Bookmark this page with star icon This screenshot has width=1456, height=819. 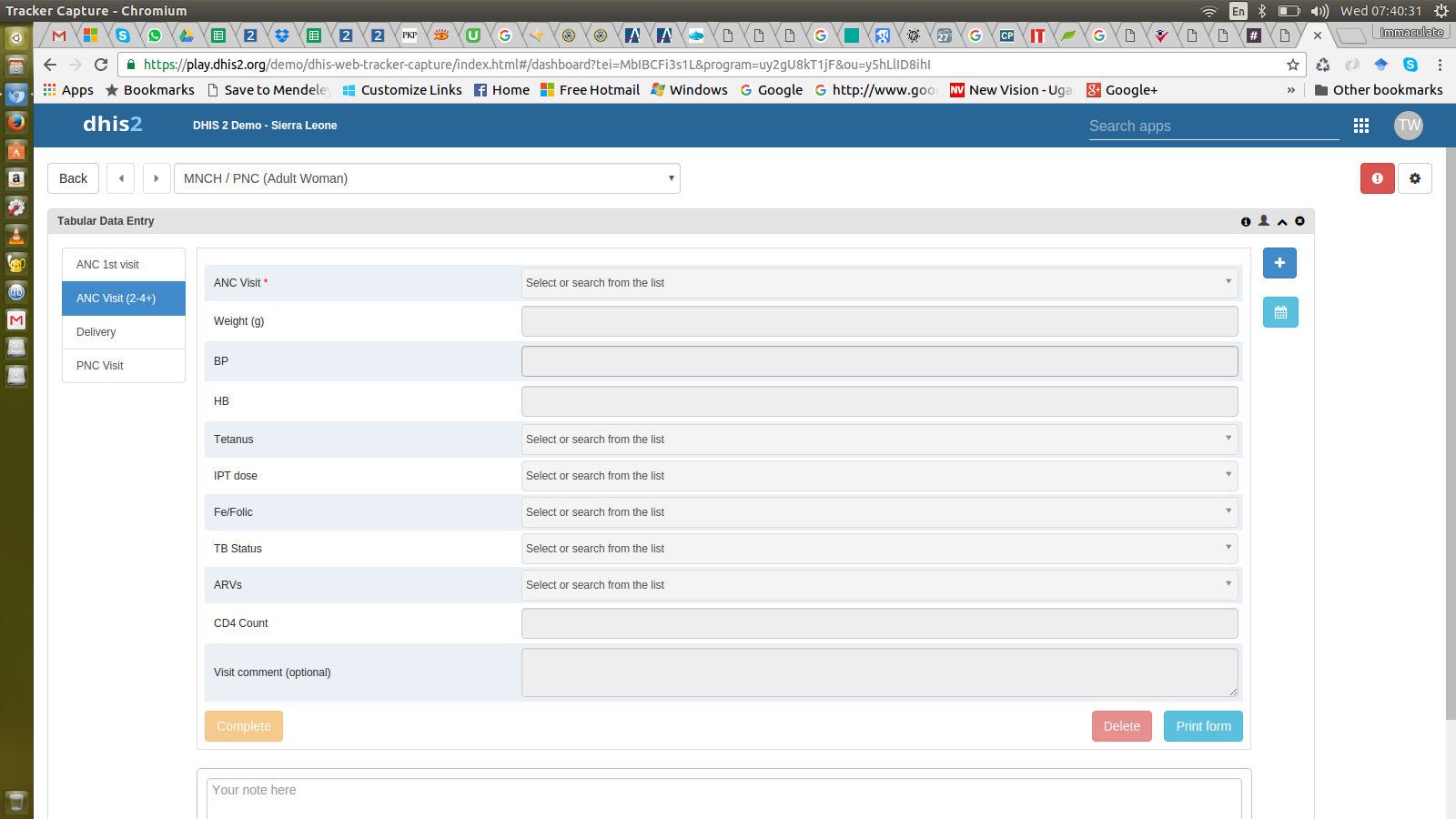[x=1293, y=65]
